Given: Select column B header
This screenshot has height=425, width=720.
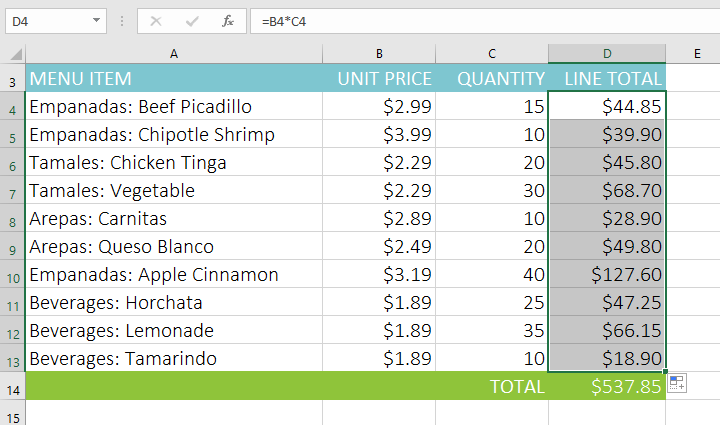Looking at the screenshot, I should (x=379, y=53).
